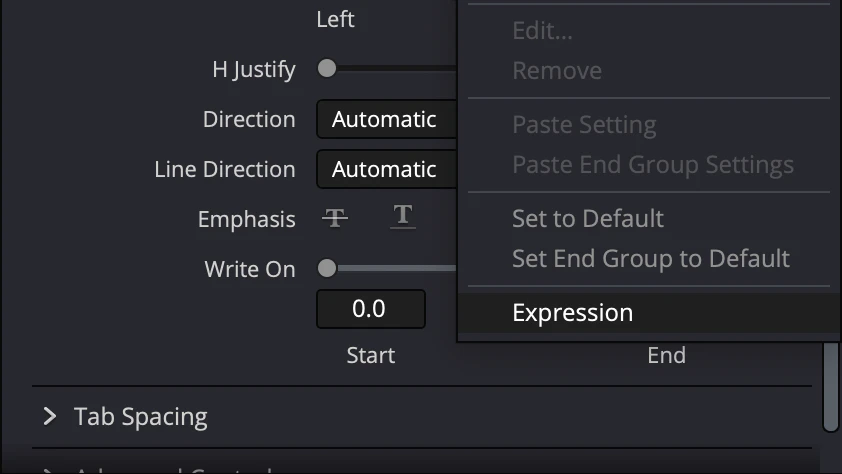
Task: Select Paste End Group Settings
Action: pyautogui.click(x=652, y=165)
